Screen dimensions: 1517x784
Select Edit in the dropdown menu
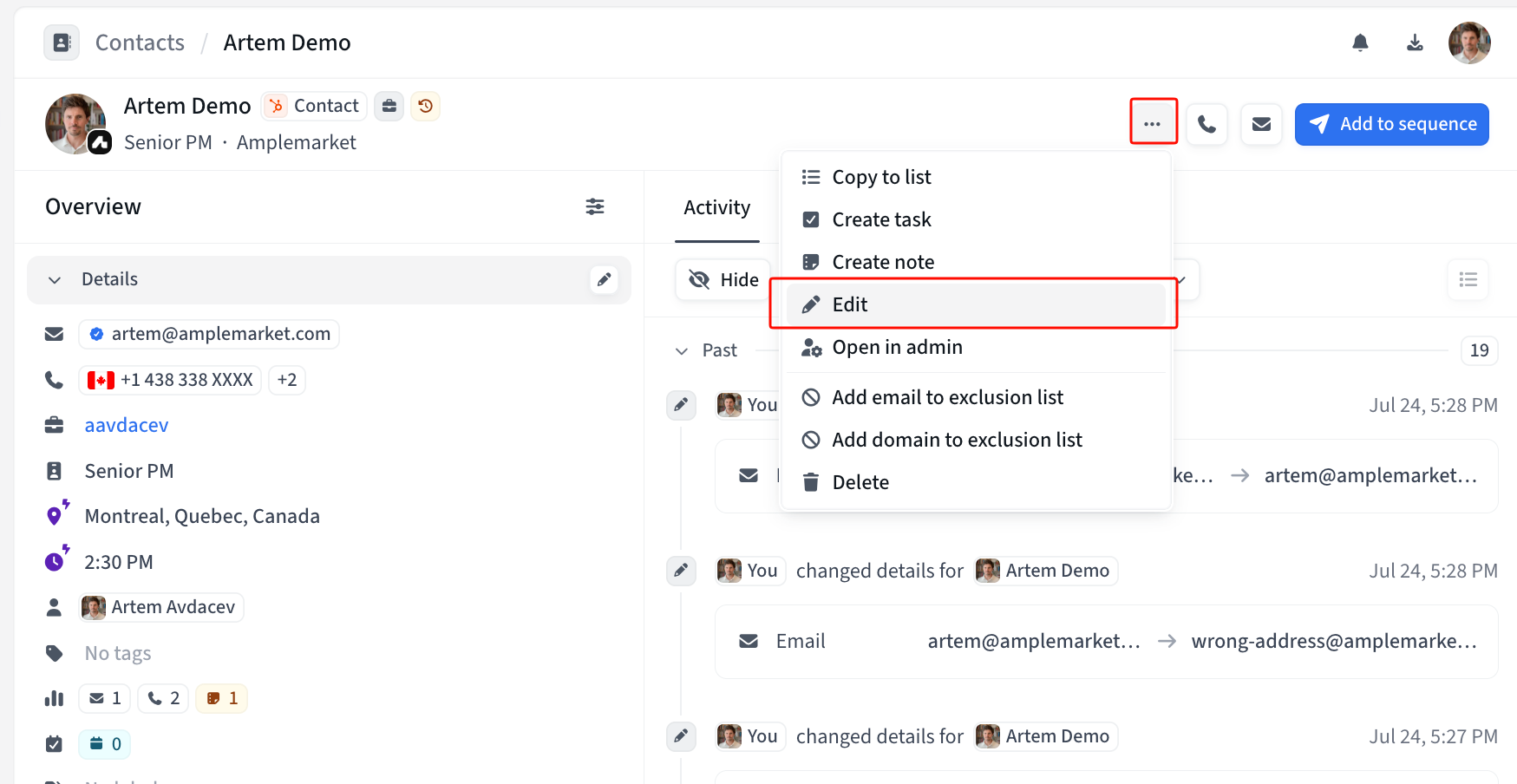coord(976,304)
